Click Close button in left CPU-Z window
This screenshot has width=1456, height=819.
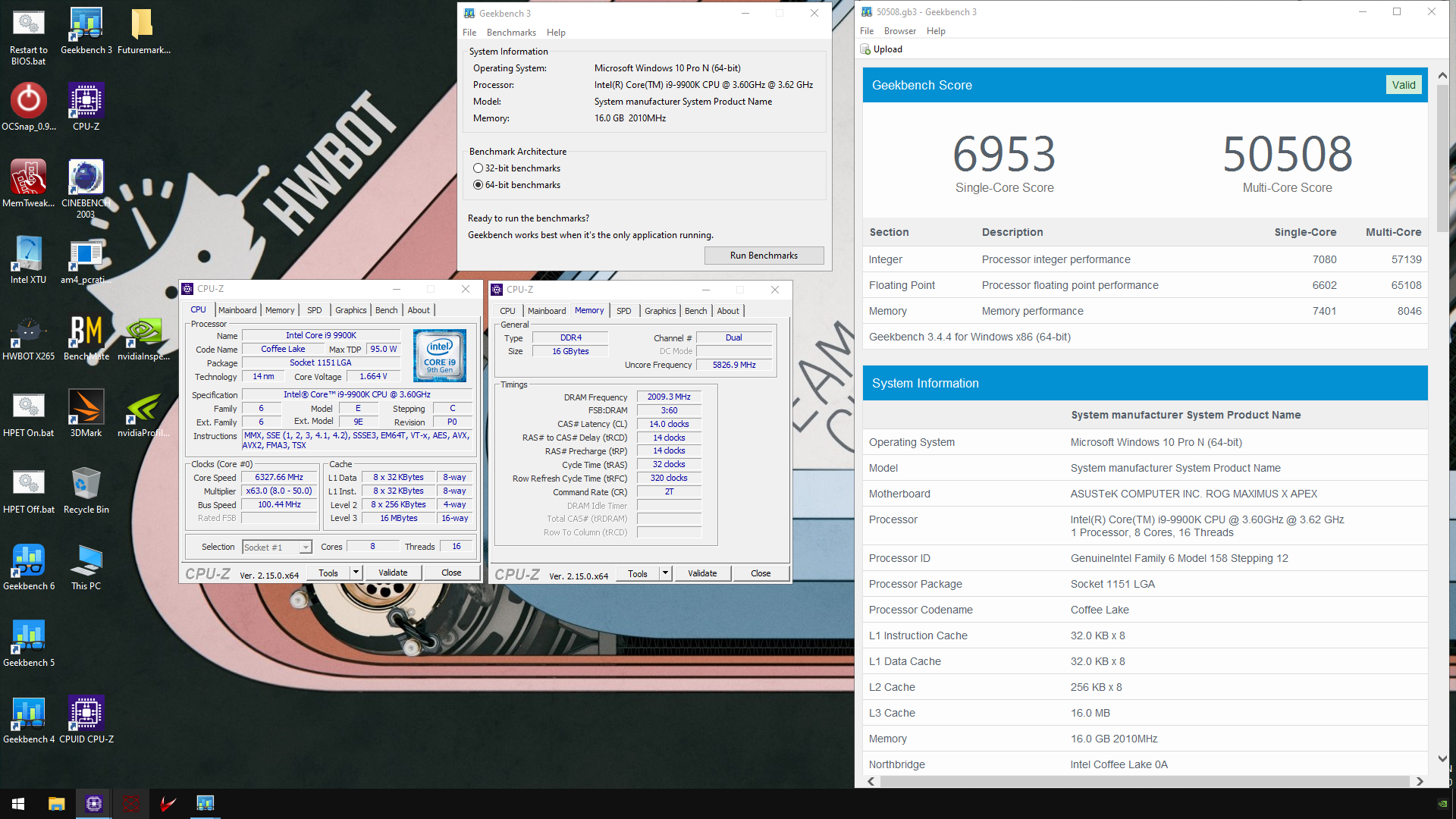[451, 573]
